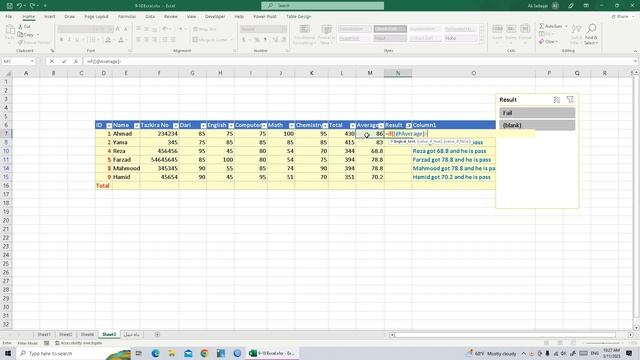Click Format as Table icon
Image resolution: width=640 pixels, height=360 pixels.
click(327, 29)
